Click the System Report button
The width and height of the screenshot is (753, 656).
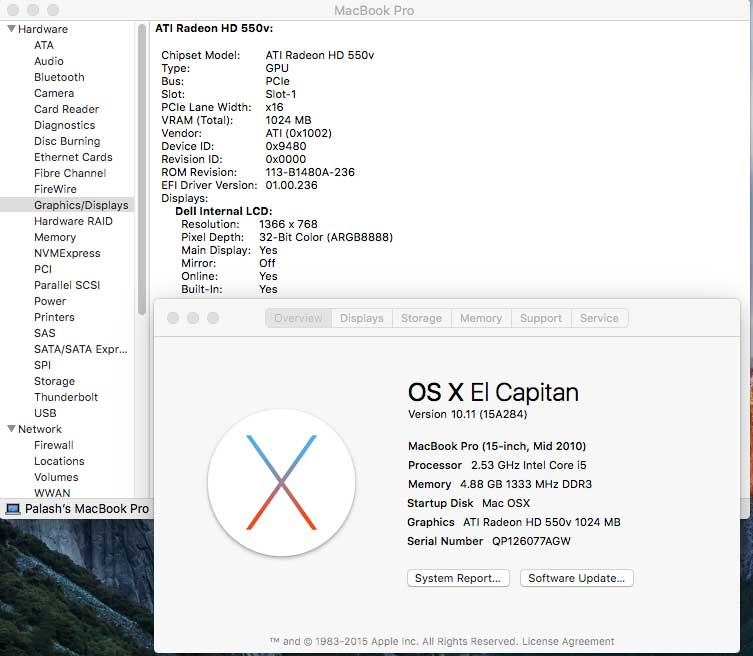(x=458, y=578)
